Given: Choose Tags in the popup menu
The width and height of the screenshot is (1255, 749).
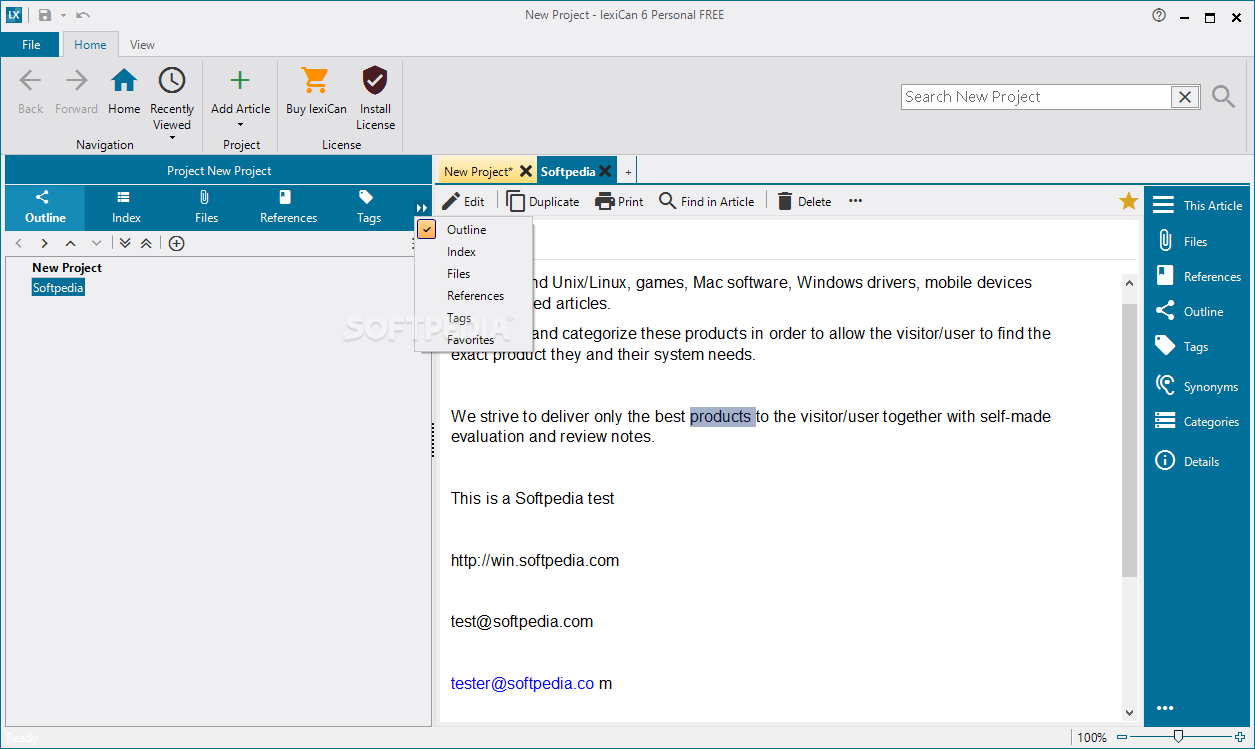Looking at the screenshot, I should point(474,318).
